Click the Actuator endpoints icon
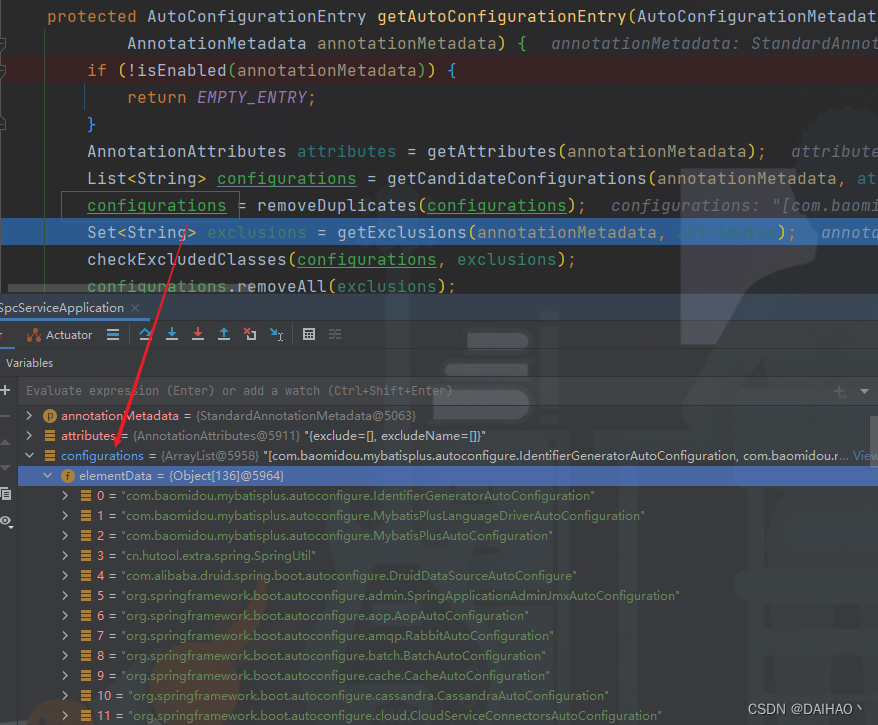This screenshot has width=878, height=725. coord(34,335)
